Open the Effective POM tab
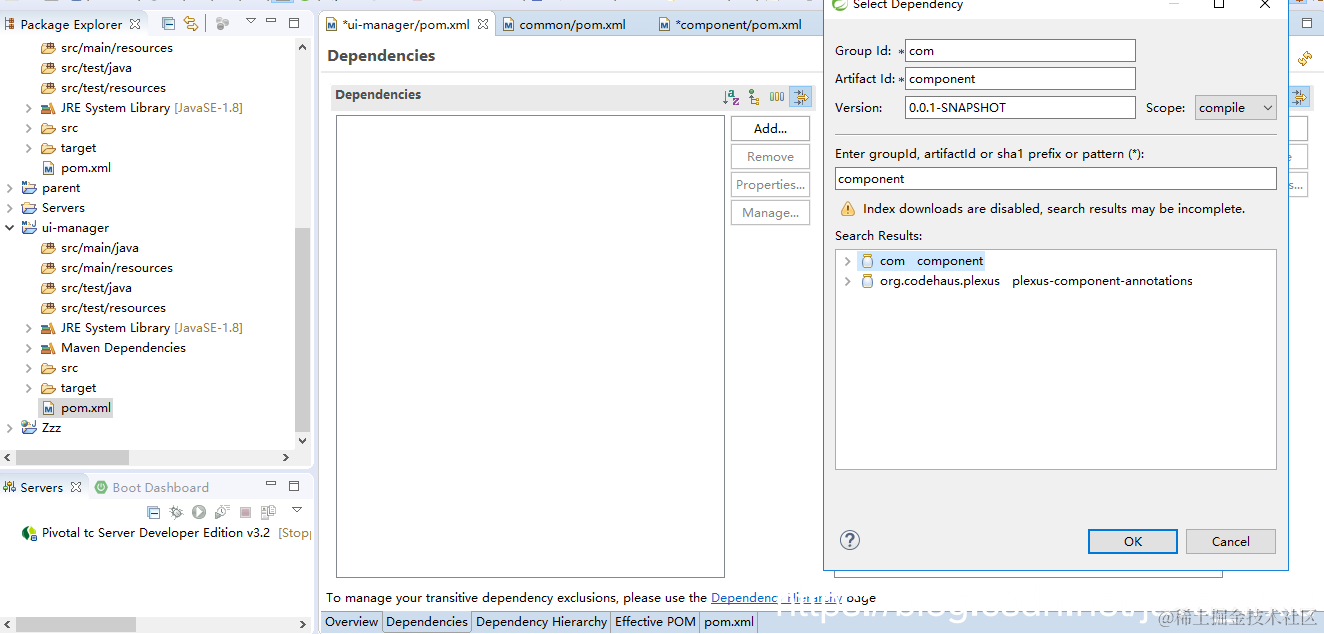 [655, 621]
